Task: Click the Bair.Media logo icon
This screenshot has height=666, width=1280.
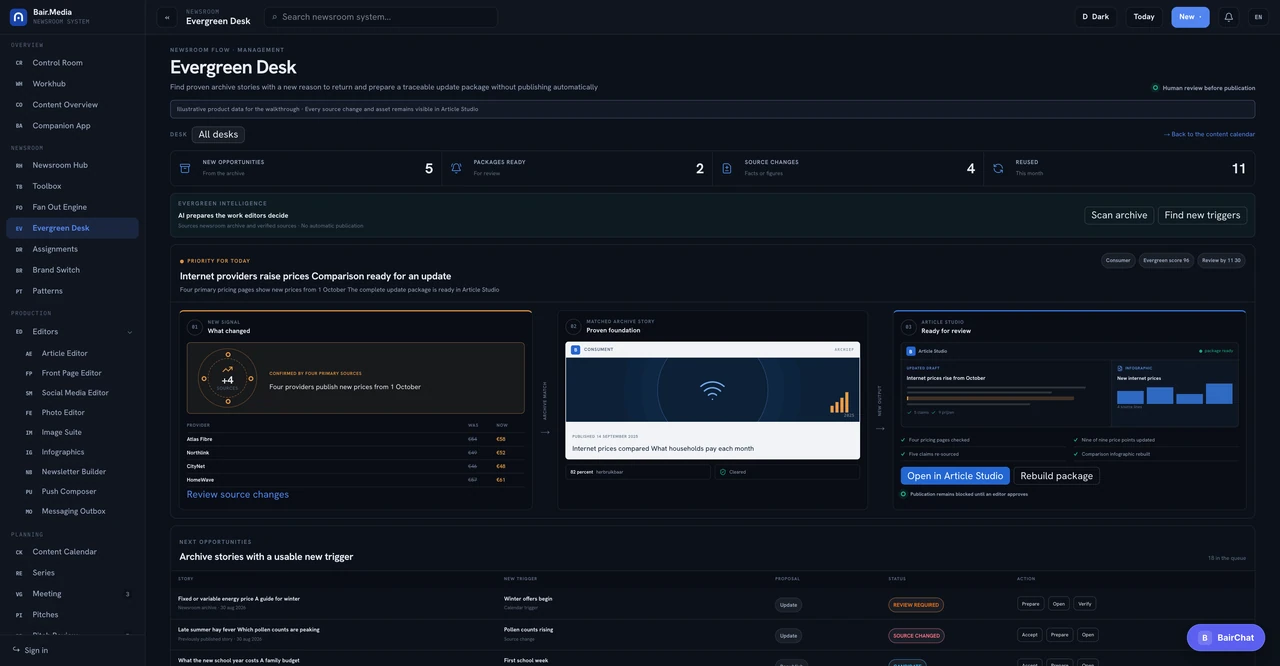Action: point(18,17)
